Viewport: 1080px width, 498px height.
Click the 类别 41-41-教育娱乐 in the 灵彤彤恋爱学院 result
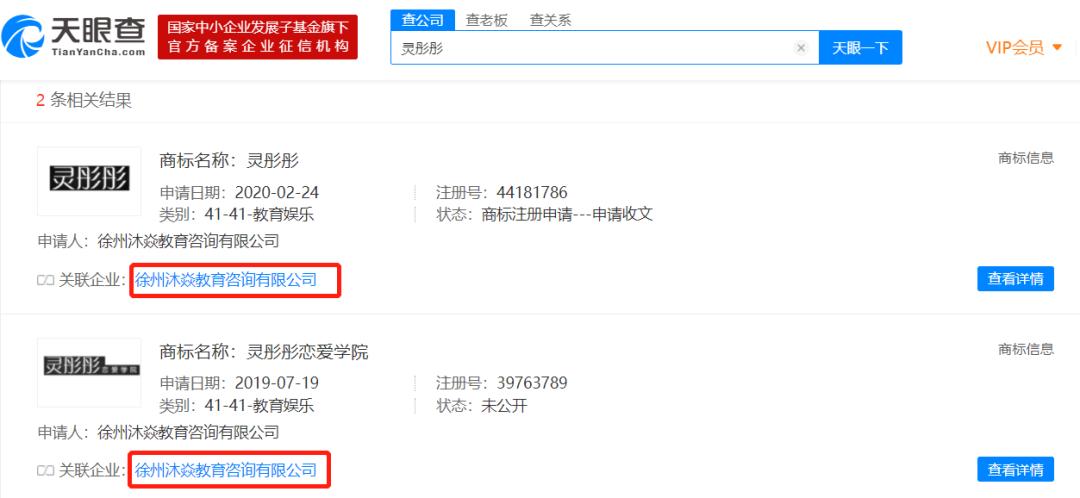click(237, 406)
